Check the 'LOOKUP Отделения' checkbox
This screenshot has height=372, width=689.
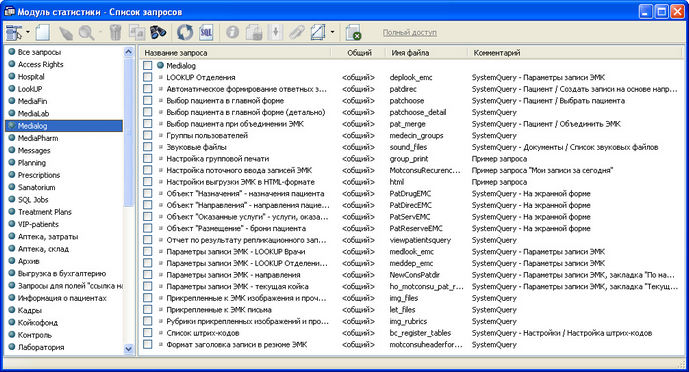pos(148,77)
